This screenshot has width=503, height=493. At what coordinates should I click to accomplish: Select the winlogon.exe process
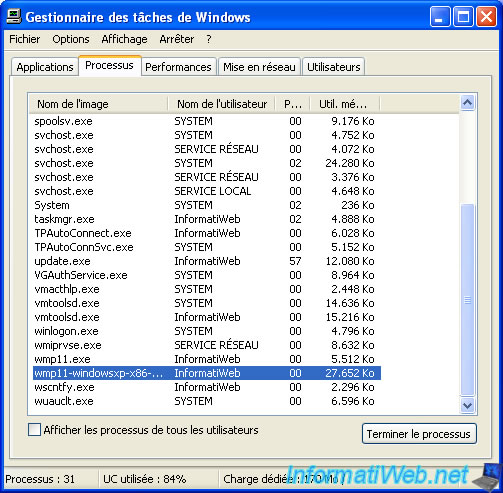(207, 331)
